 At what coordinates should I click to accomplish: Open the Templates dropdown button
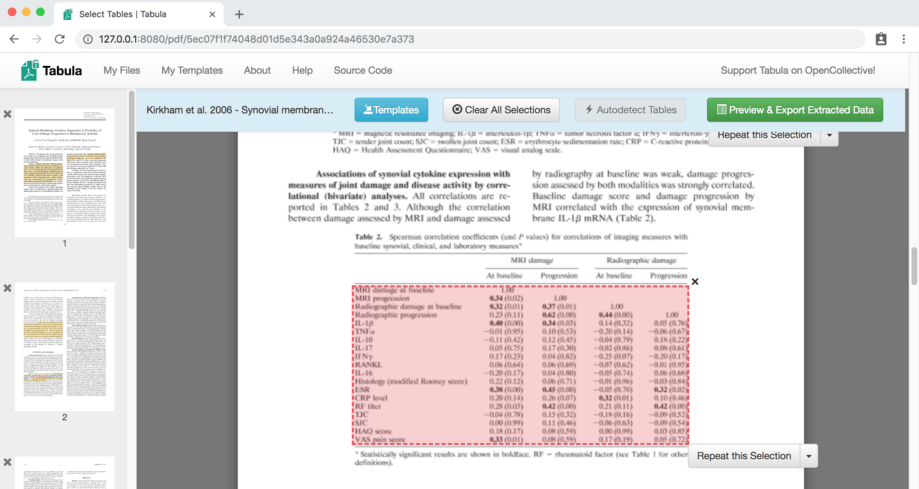coord(391,110)
